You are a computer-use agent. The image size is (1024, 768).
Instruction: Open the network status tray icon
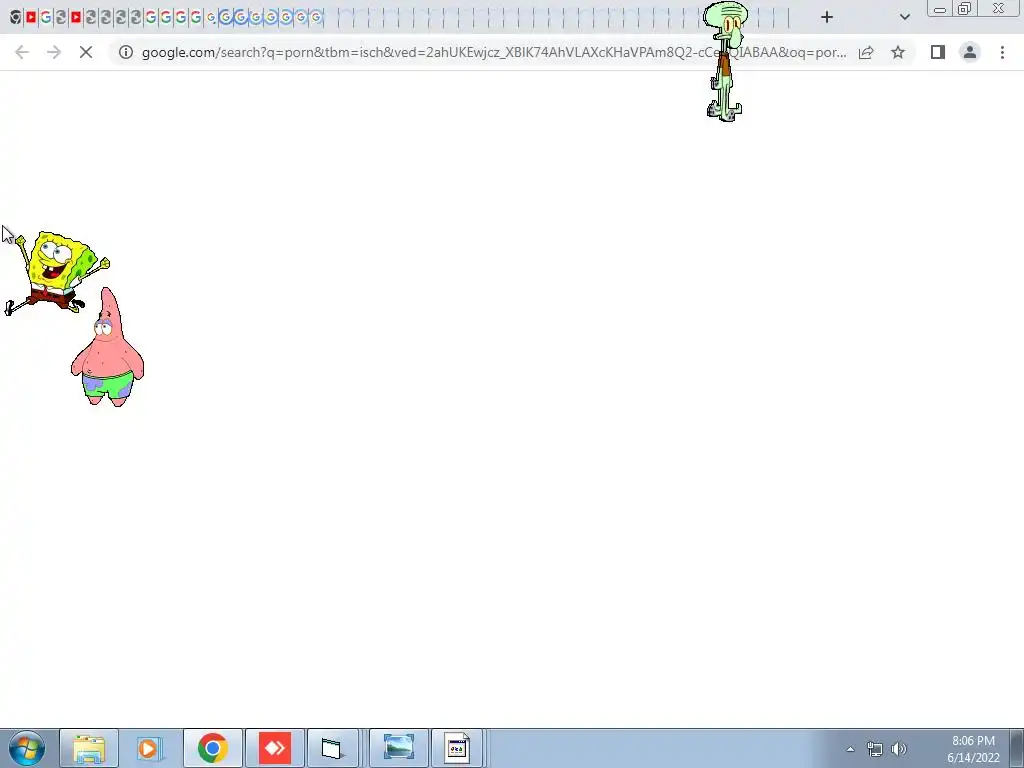[874, 749]
